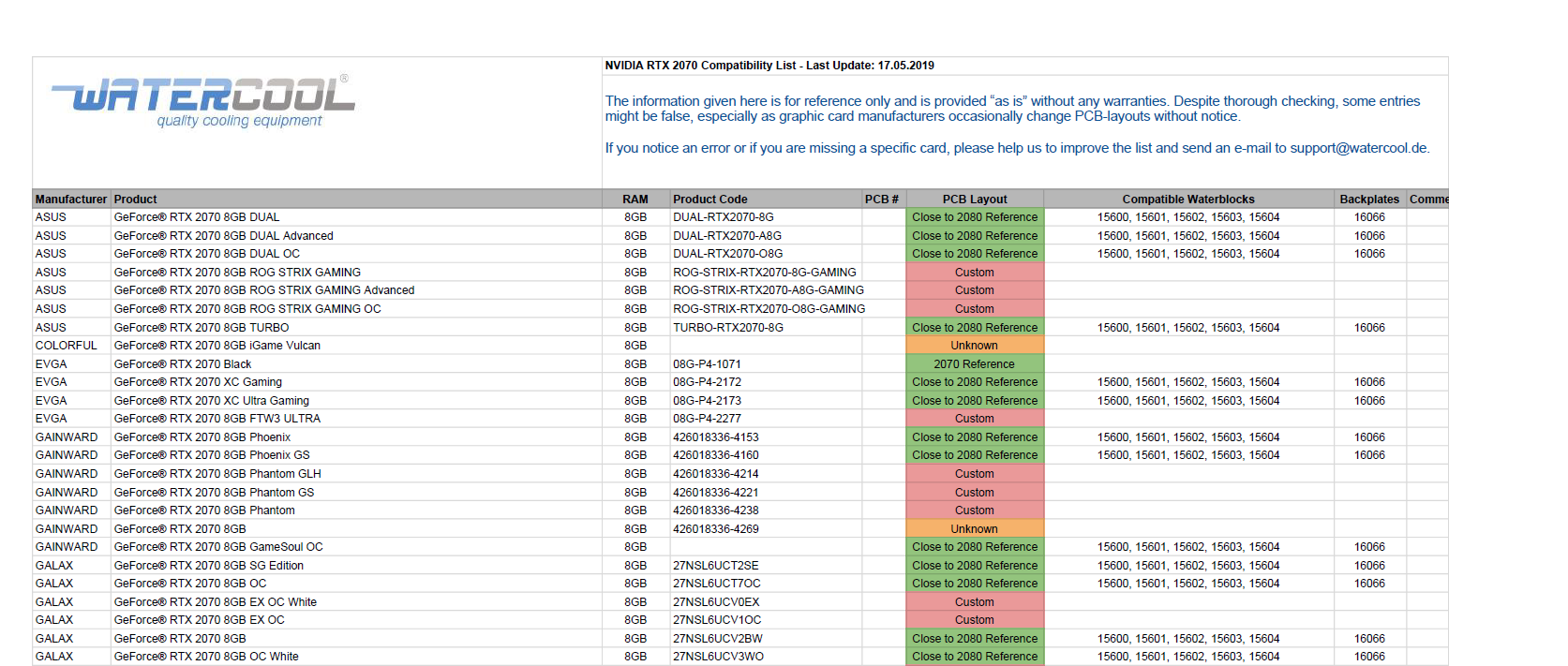The height and width of the screenshot is (666, 1568).
Task: Select Custom layout cell in Phantom GLH row
Action: point(975,474)
